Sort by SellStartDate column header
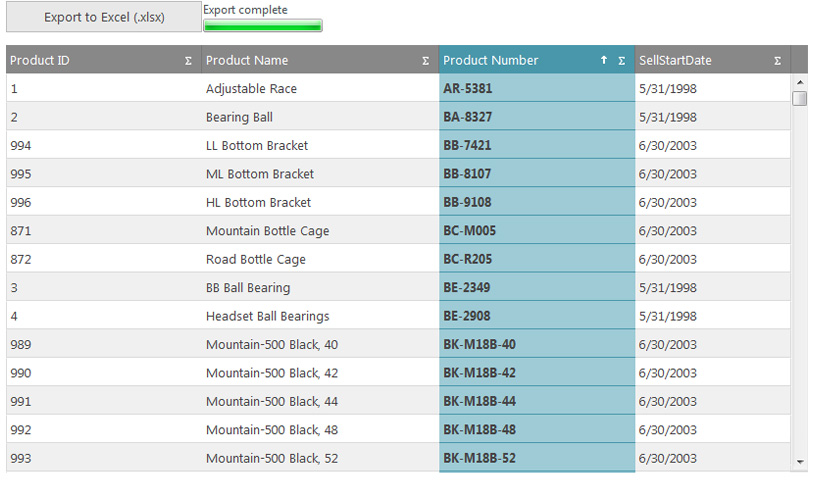 coord(713,60)
